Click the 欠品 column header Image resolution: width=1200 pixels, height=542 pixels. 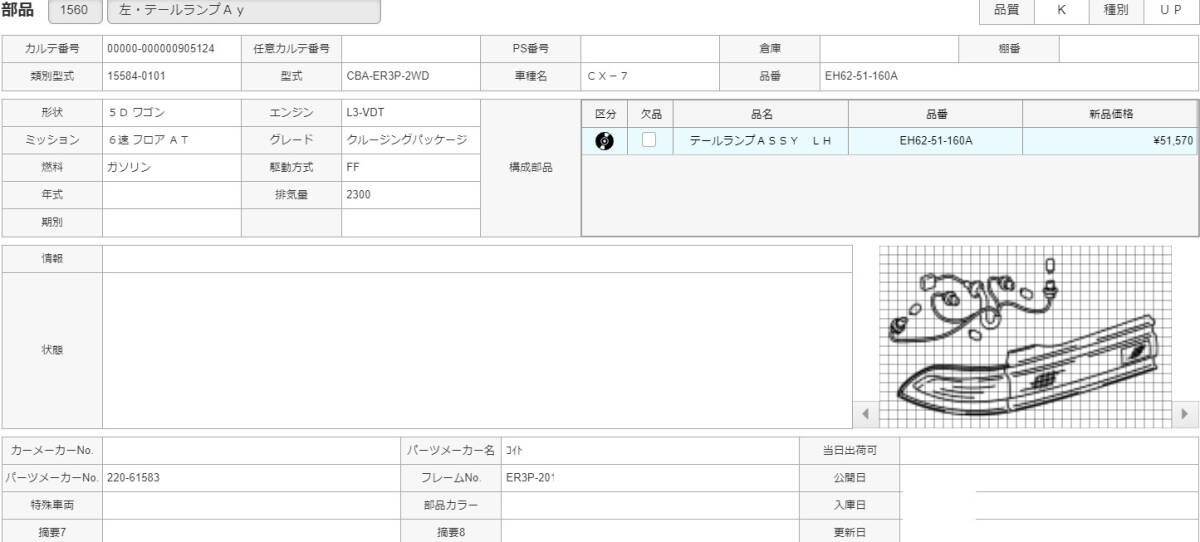[x=651, y=114]
